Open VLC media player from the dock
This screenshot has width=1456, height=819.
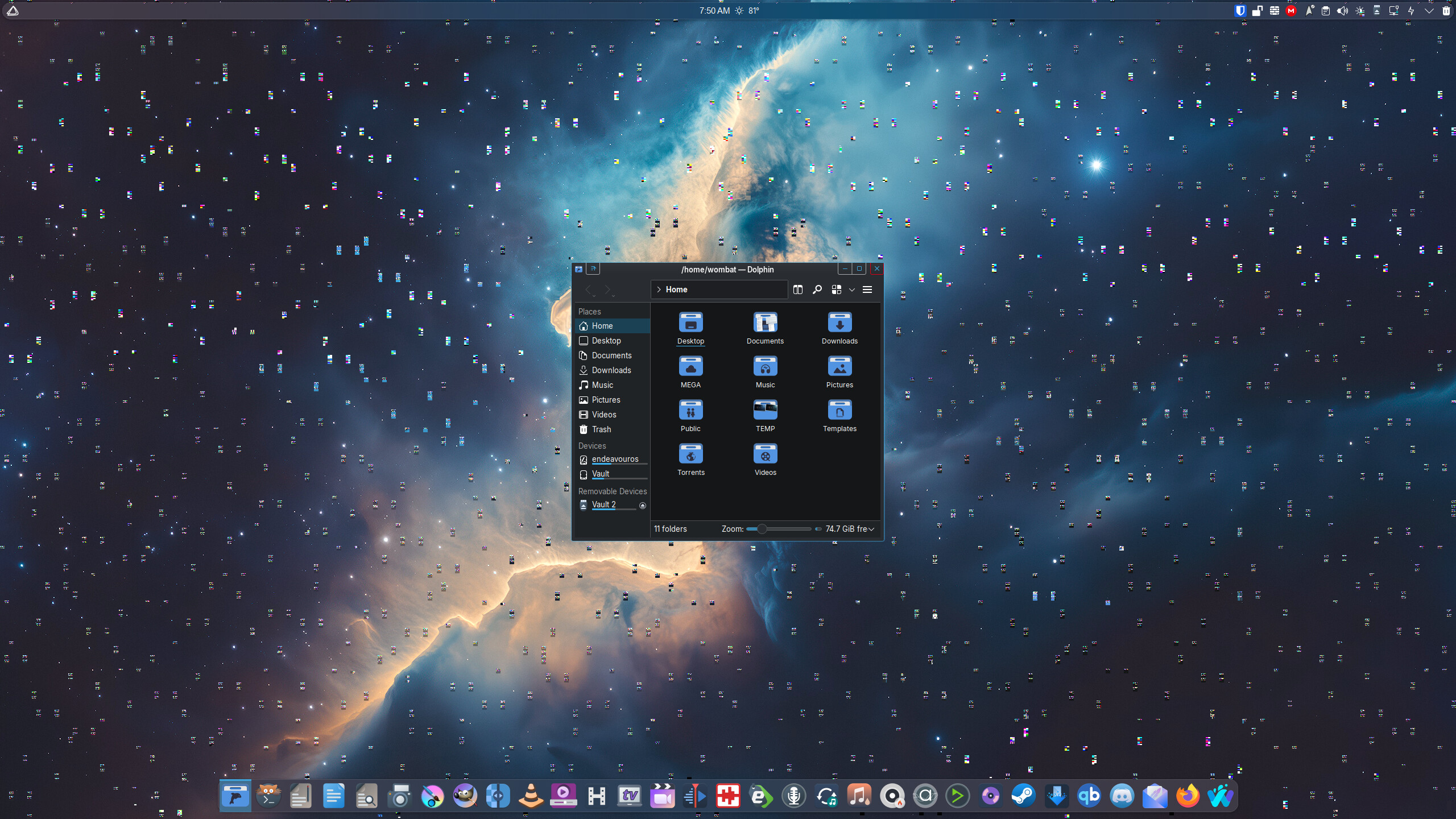[x=530, y=796]
